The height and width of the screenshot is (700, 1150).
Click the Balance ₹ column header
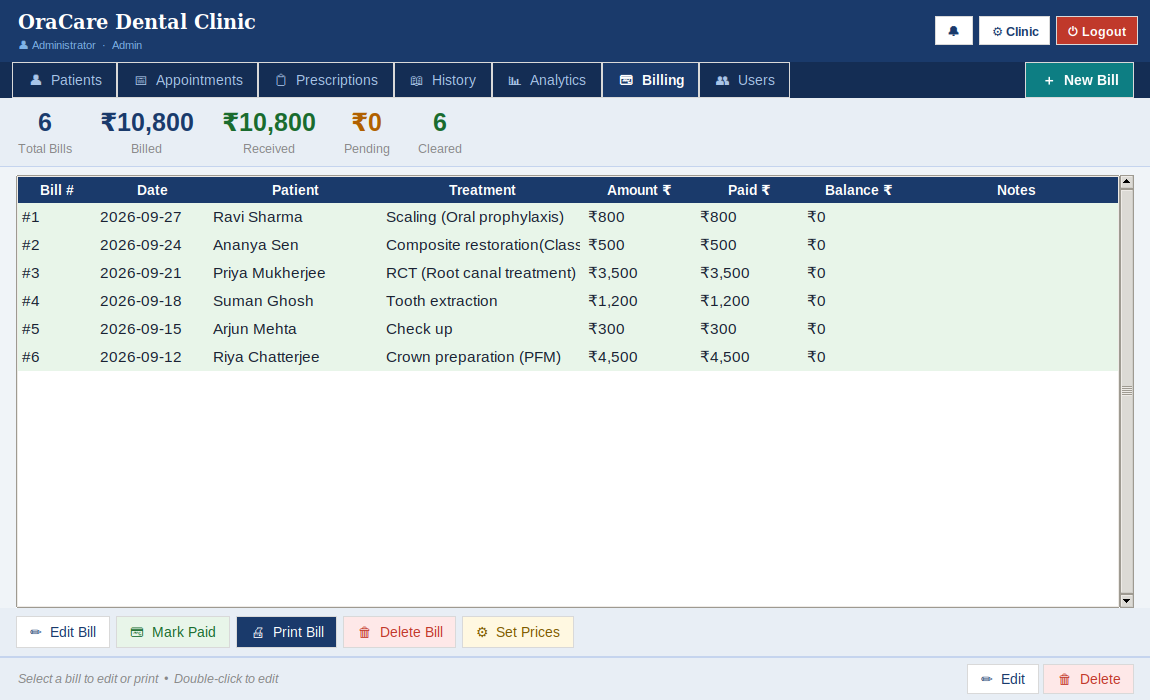858,190
